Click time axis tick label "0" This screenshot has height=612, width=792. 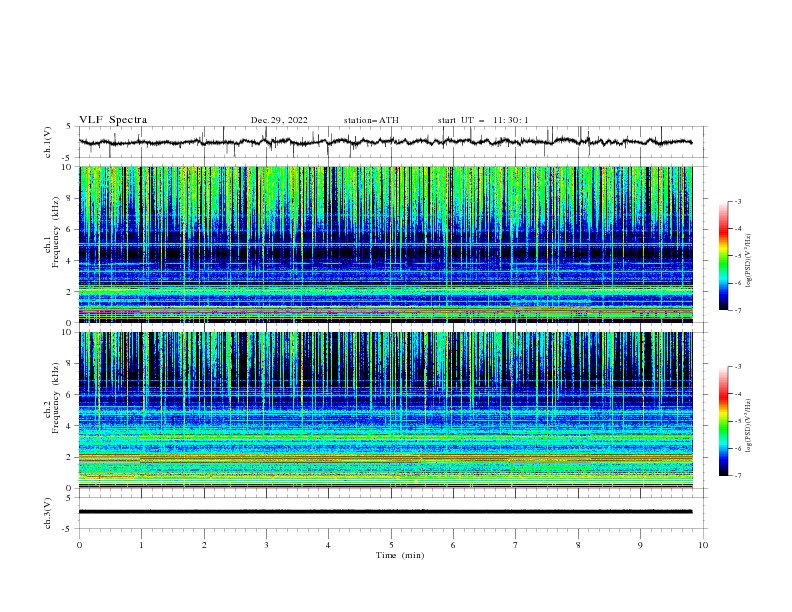[x=79, y=545]
